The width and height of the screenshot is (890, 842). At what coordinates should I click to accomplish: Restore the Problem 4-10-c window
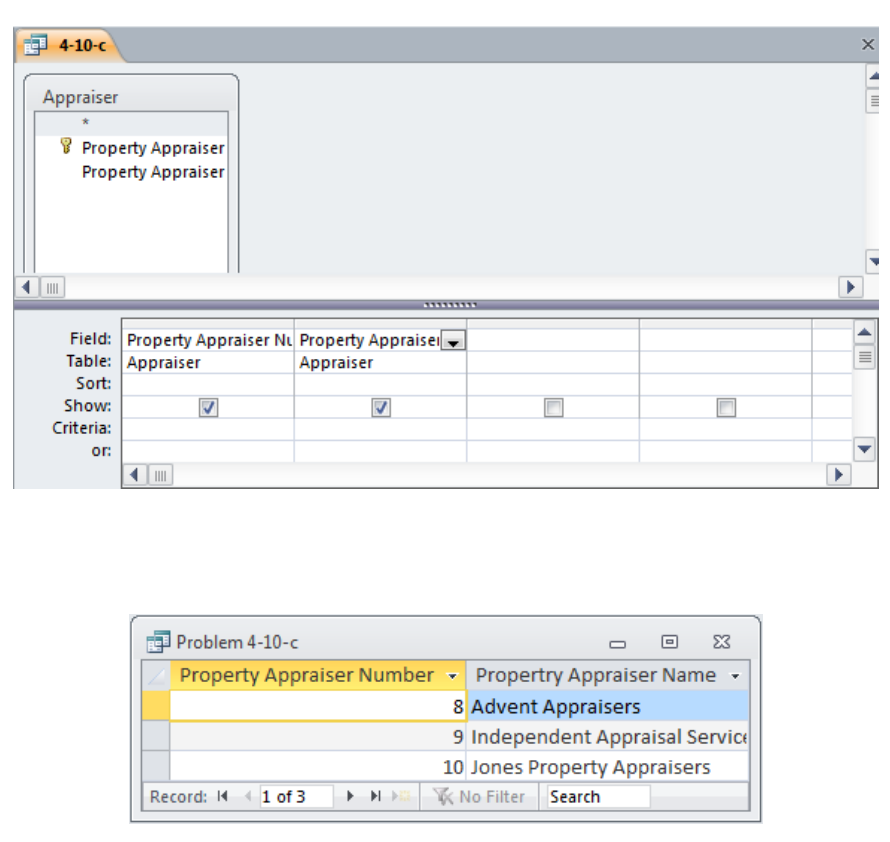pyautogui.click(x=670, y=642)
